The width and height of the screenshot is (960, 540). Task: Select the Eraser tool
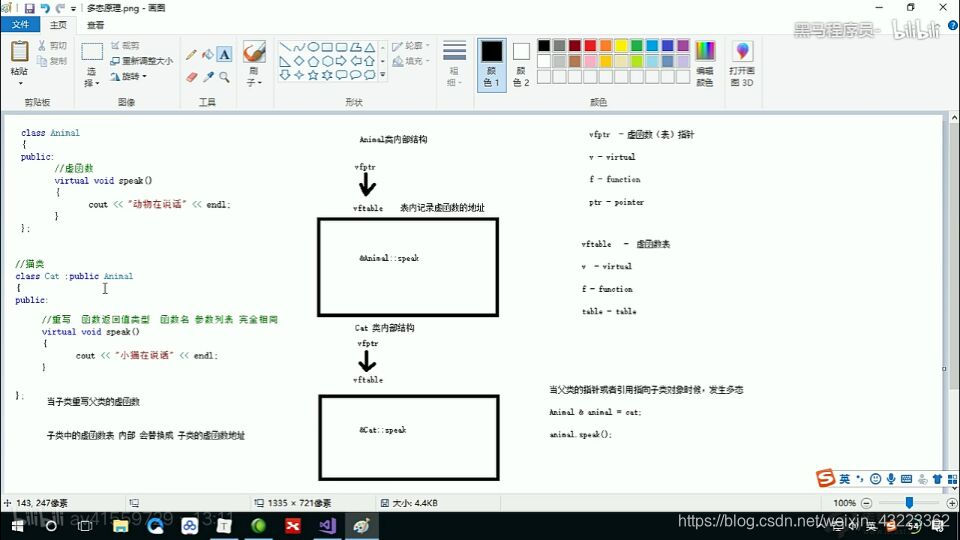point(192,77)
